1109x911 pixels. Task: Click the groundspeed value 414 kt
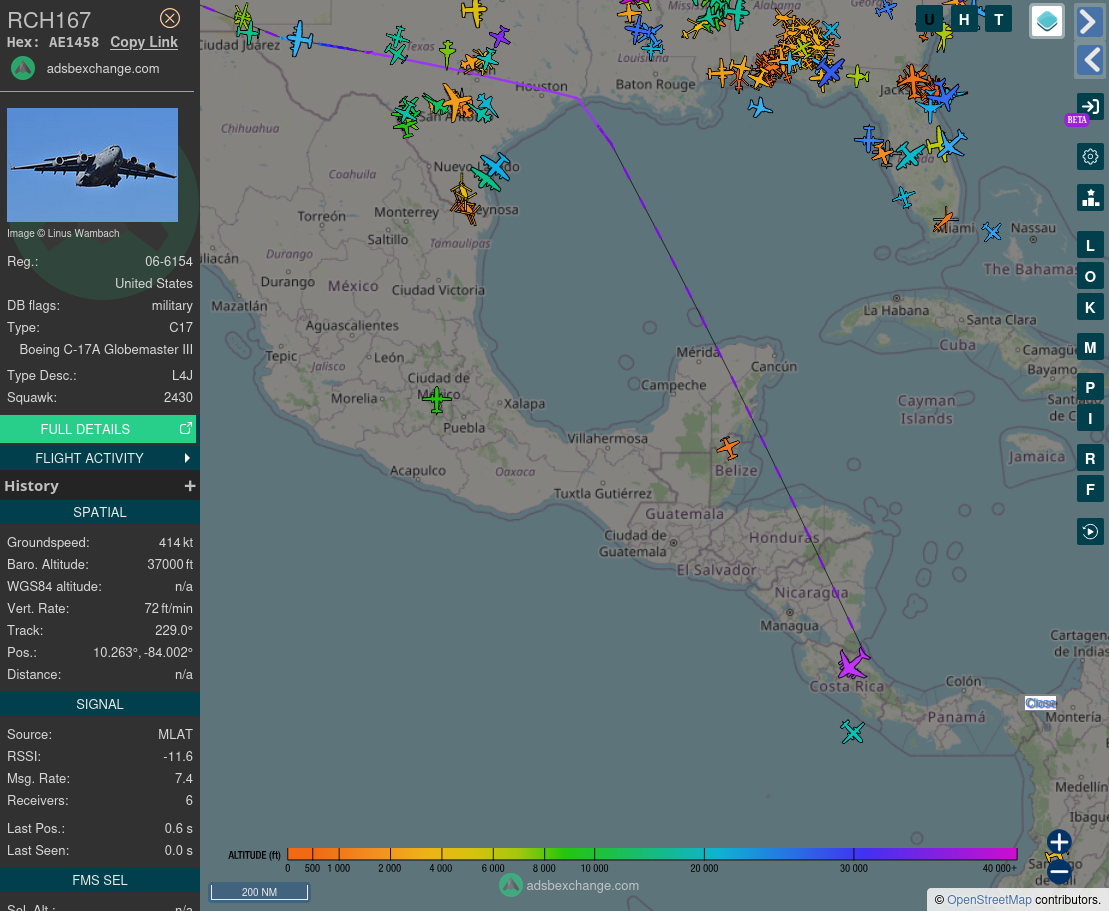click(176, 542)
